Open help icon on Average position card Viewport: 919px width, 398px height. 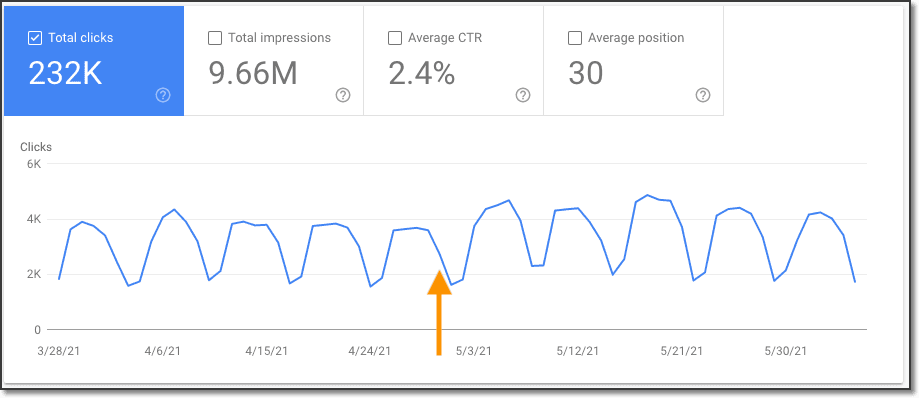pyautogui.click(x=703, y=96)
